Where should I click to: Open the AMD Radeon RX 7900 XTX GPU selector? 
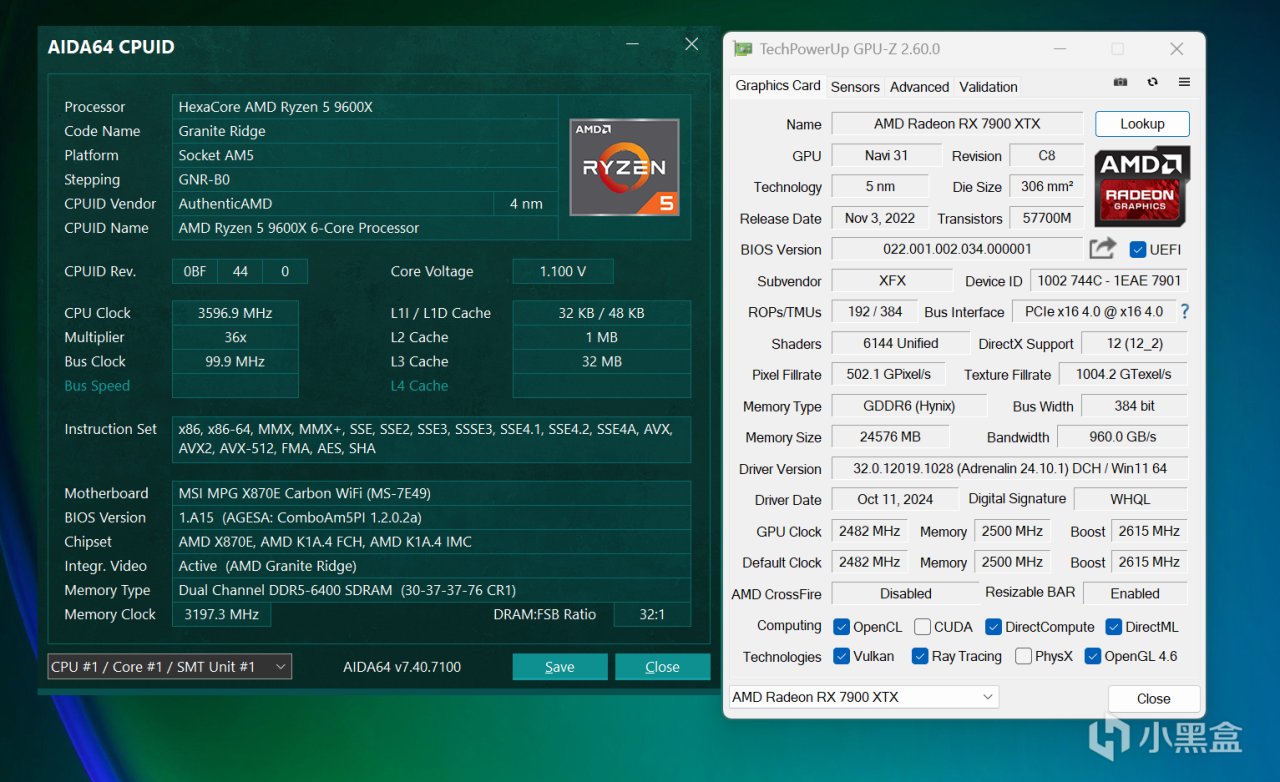(x=864, y=697)
